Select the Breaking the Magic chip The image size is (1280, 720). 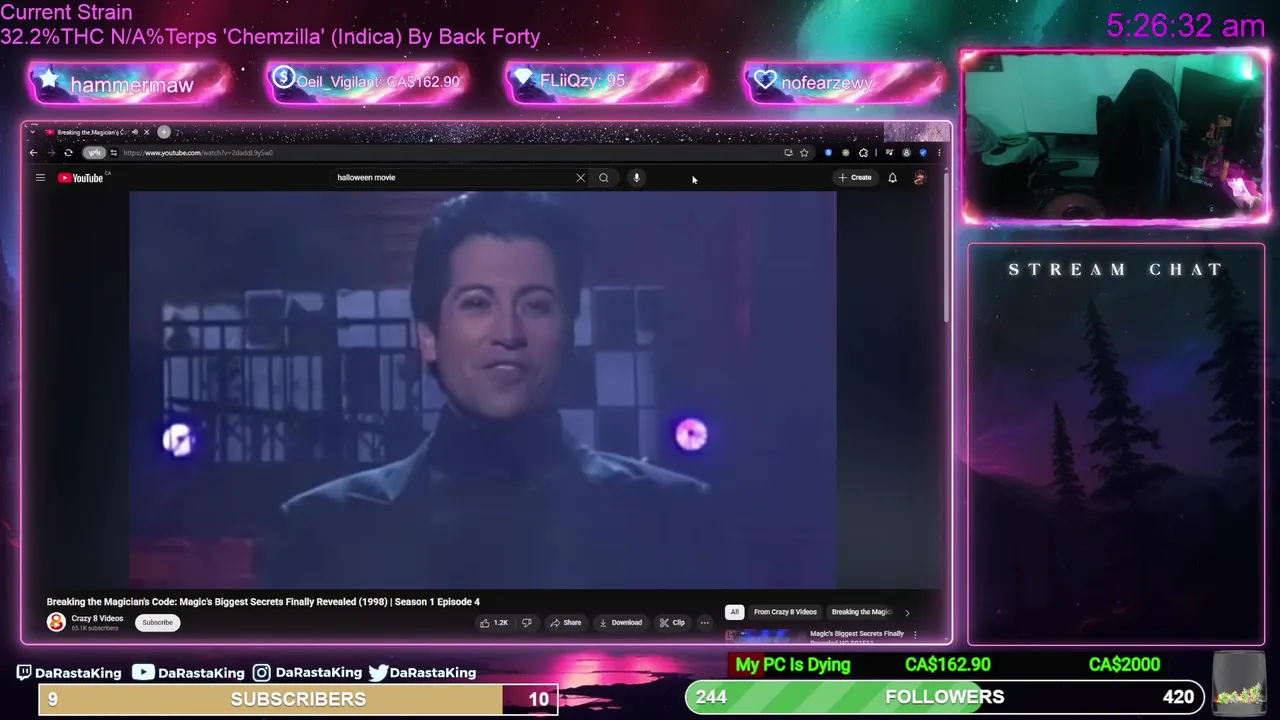(861, 612)
